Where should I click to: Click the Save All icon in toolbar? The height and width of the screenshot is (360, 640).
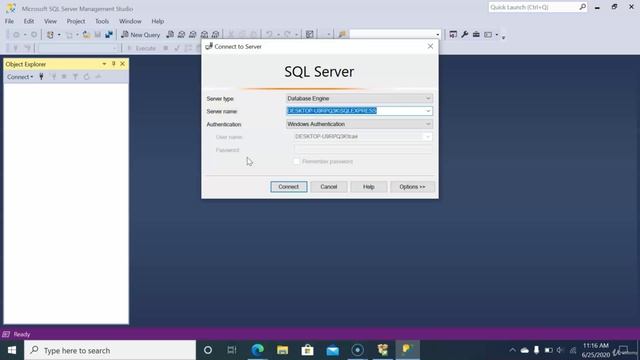pos(109,35)
